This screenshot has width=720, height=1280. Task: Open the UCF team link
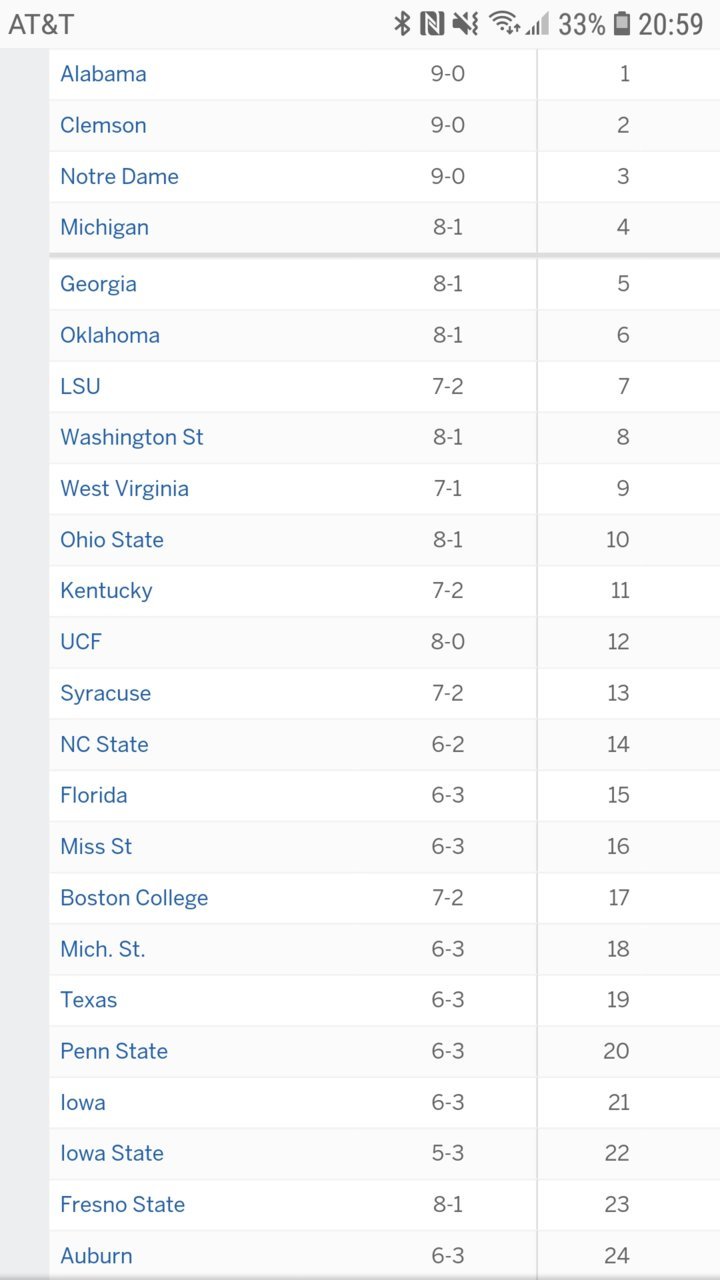81,641
